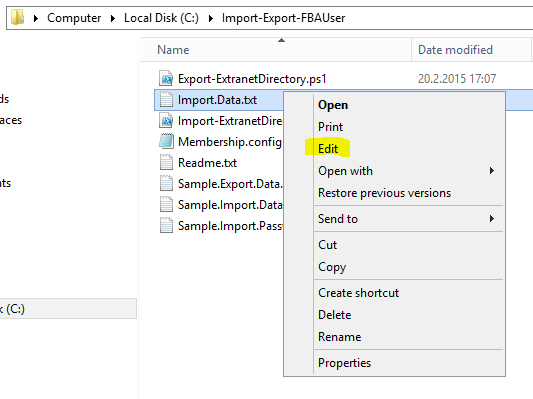
Task: Select Rename from the context menu
Action: [340, 337]
